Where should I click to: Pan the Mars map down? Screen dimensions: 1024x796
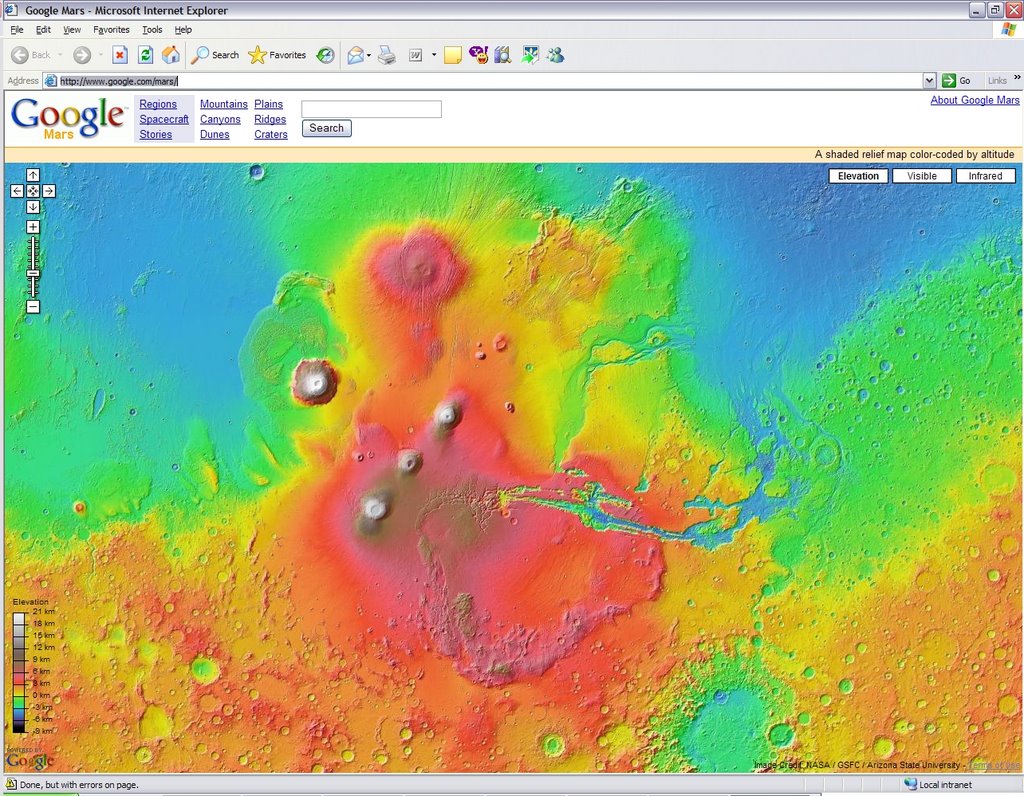33,207
